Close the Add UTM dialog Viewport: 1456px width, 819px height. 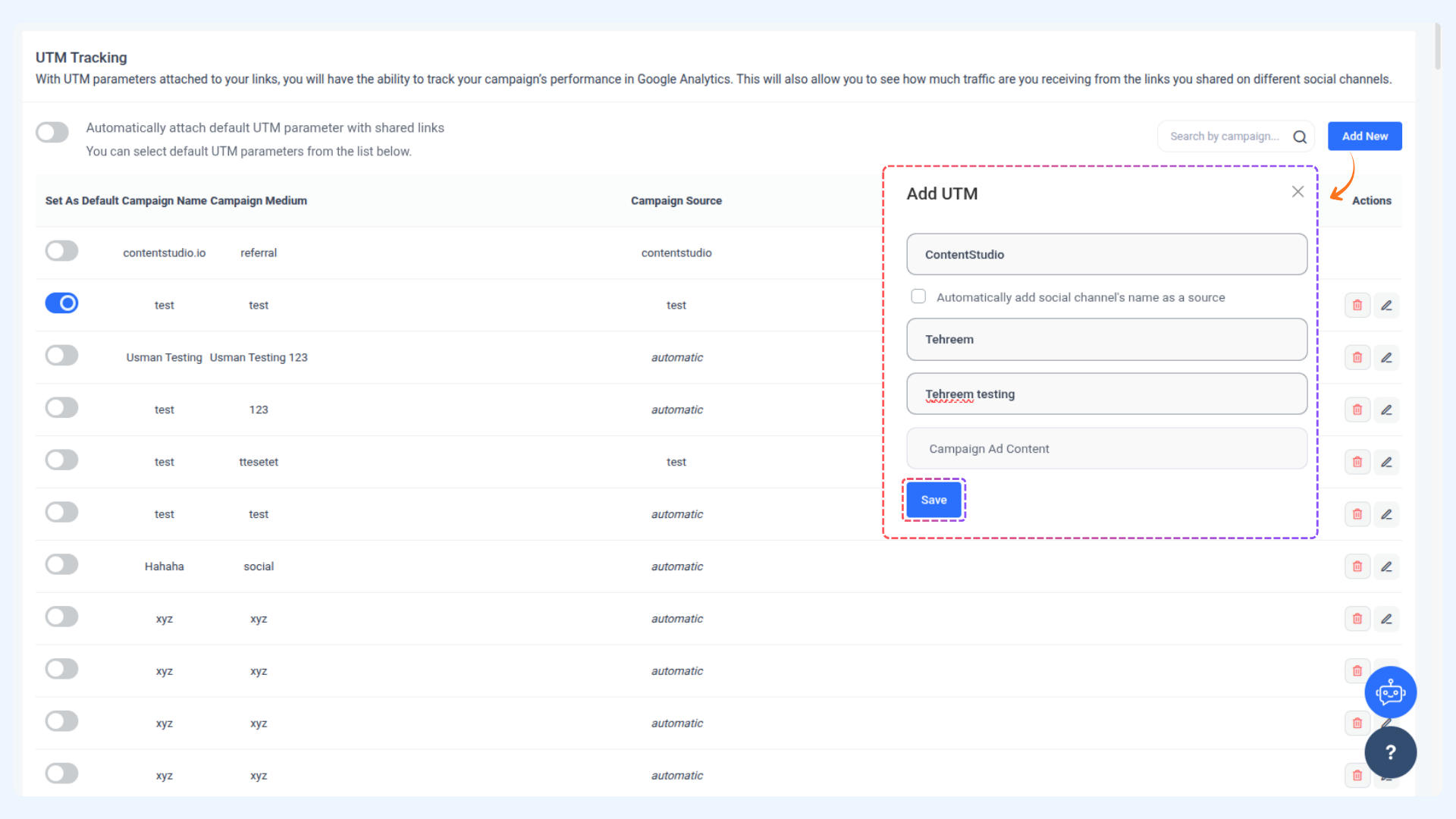coord(1298,192)
